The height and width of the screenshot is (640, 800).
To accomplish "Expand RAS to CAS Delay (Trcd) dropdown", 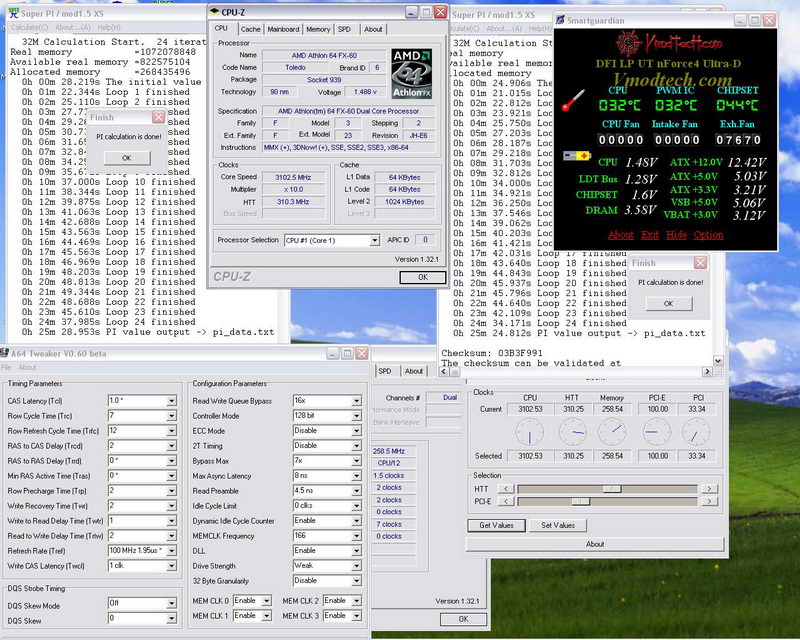I will (171, 446).
